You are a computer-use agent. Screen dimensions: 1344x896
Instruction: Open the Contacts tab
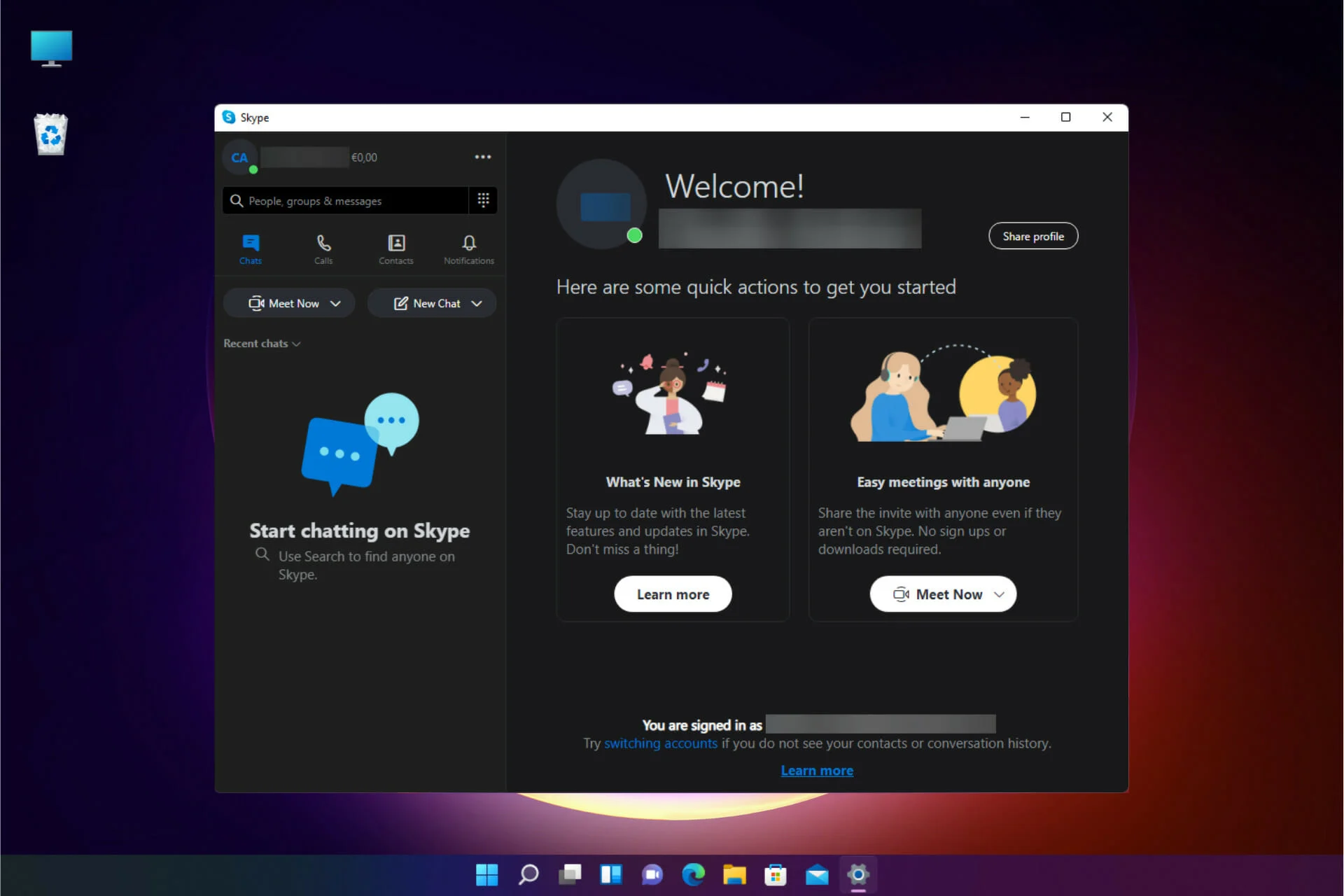tap(396, 249)
